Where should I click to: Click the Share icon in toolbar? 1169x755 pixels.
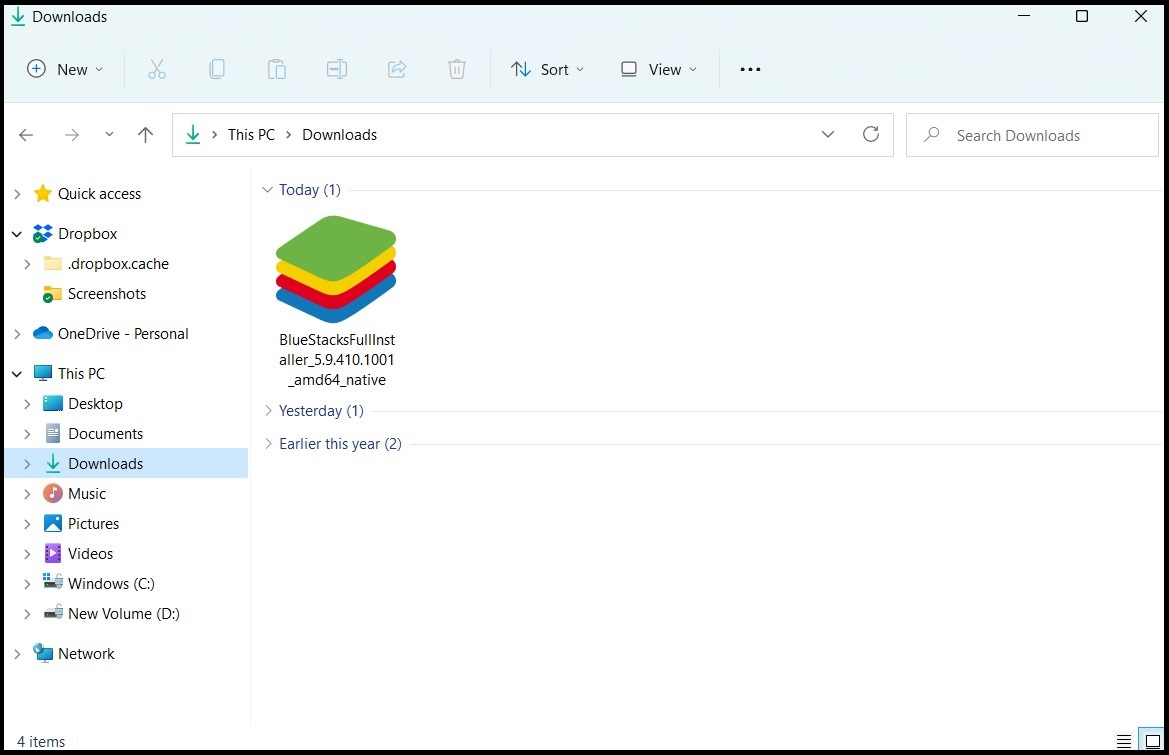coord(397,69)
